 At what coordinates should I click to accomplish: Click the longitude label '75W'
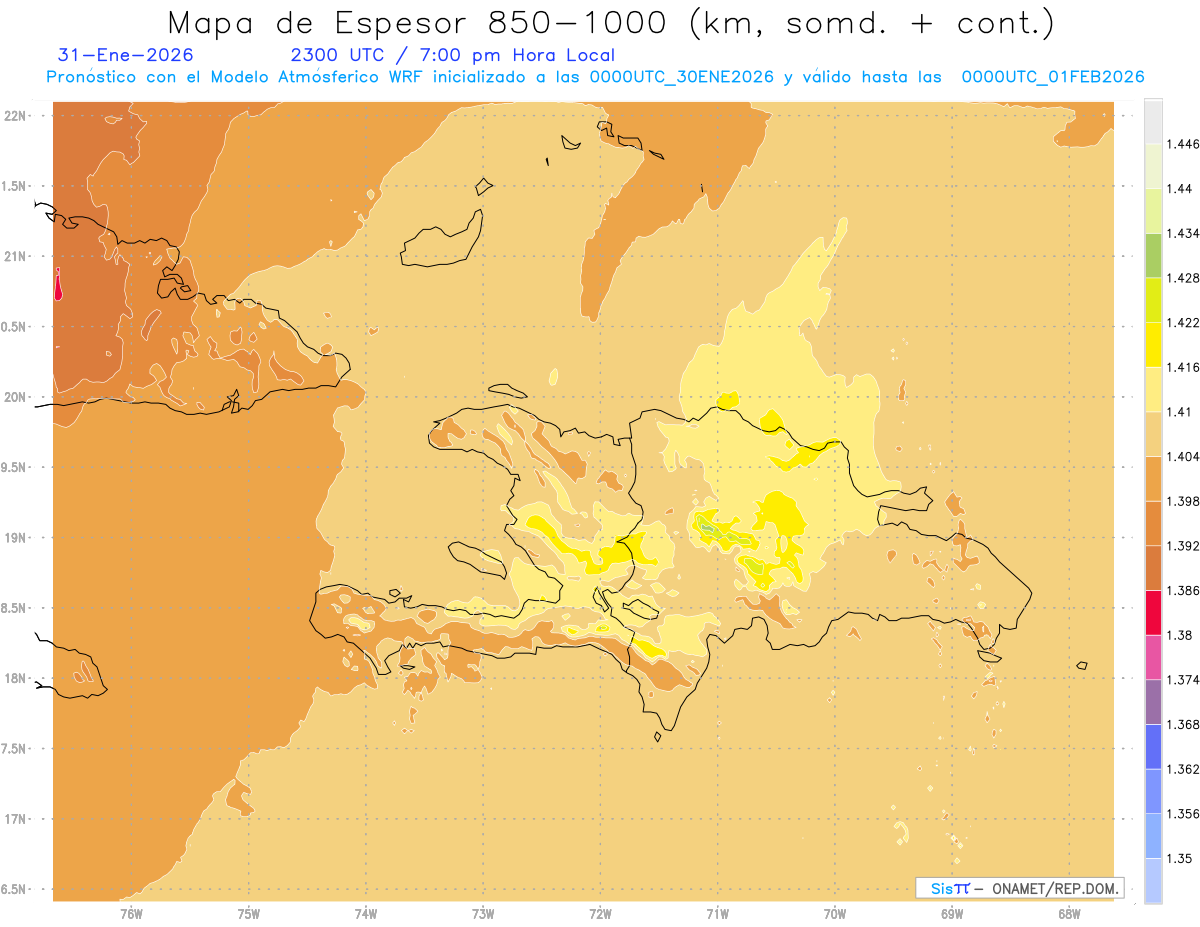tap(249, 913)
